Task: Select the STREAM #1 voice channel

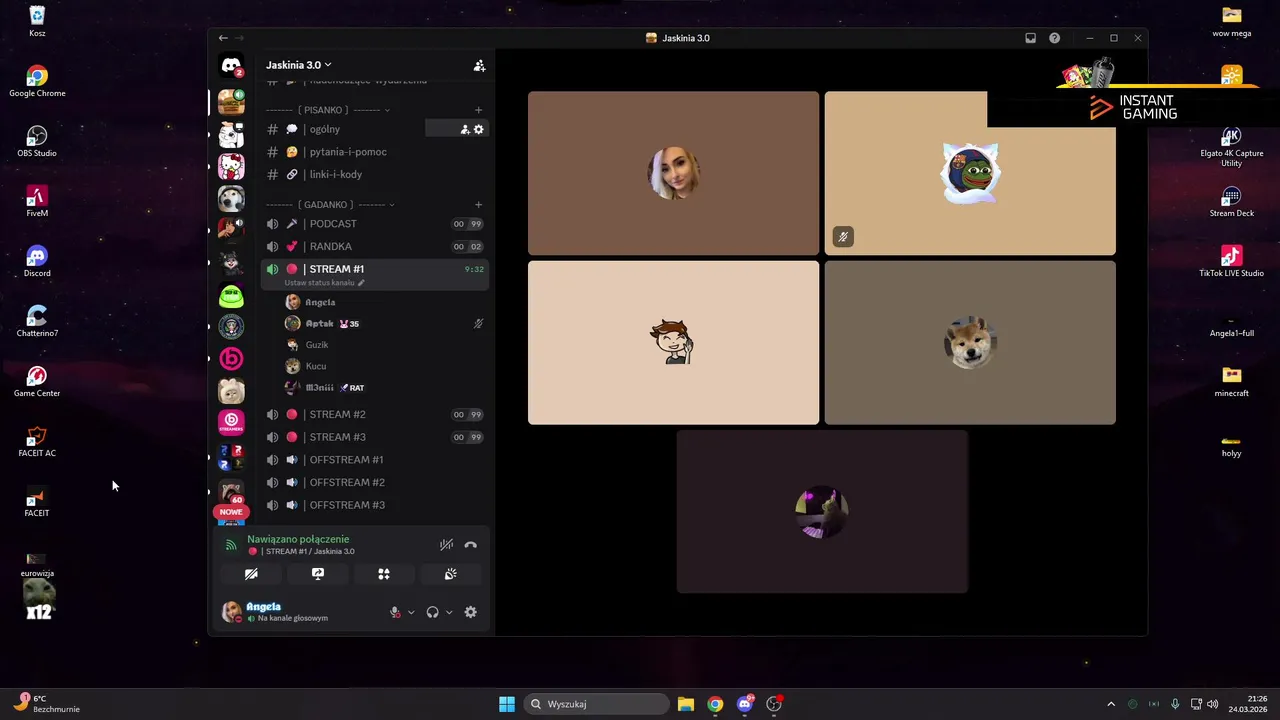Action: pos(374,274)
